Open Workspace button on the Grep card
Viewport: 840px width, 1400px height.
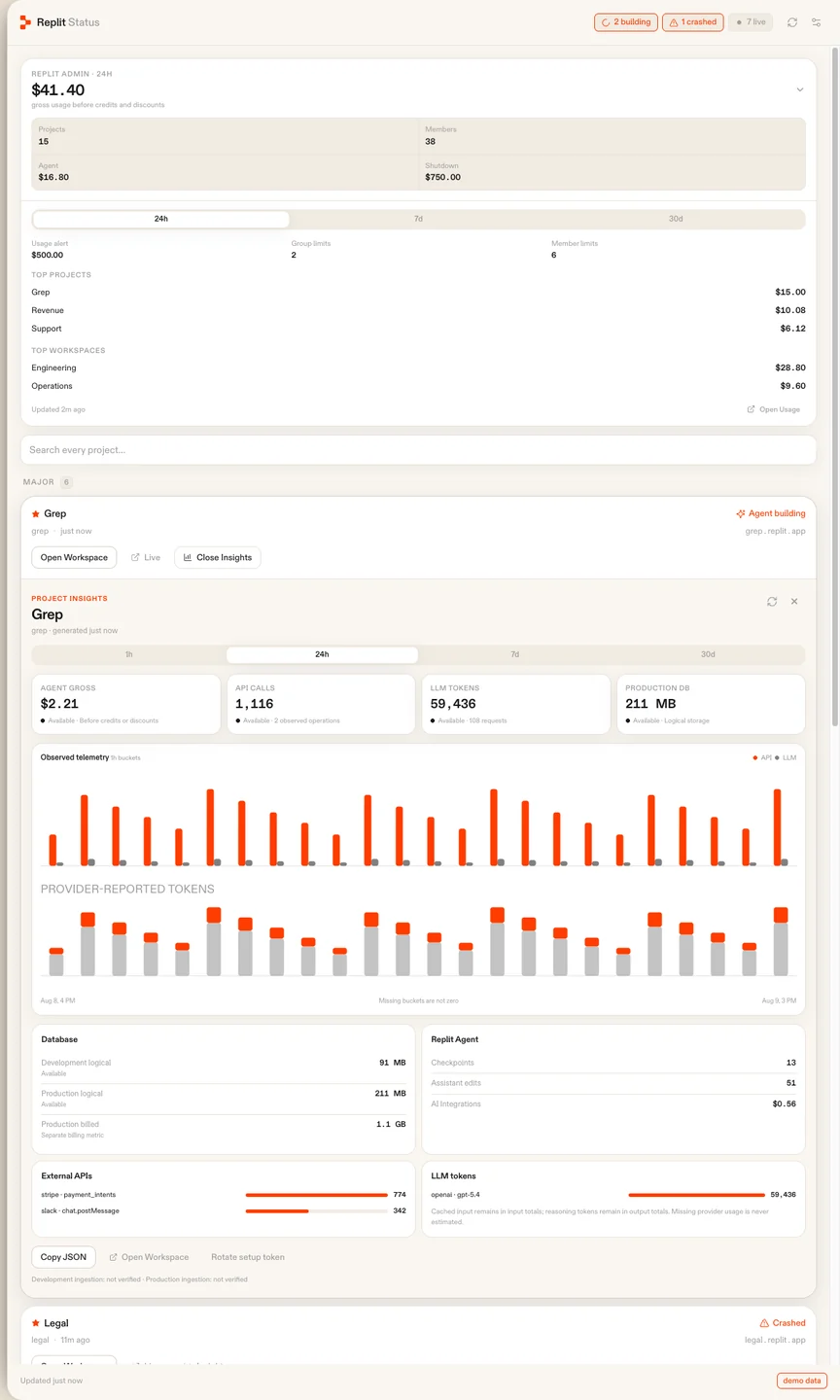(x=74, y=557)
